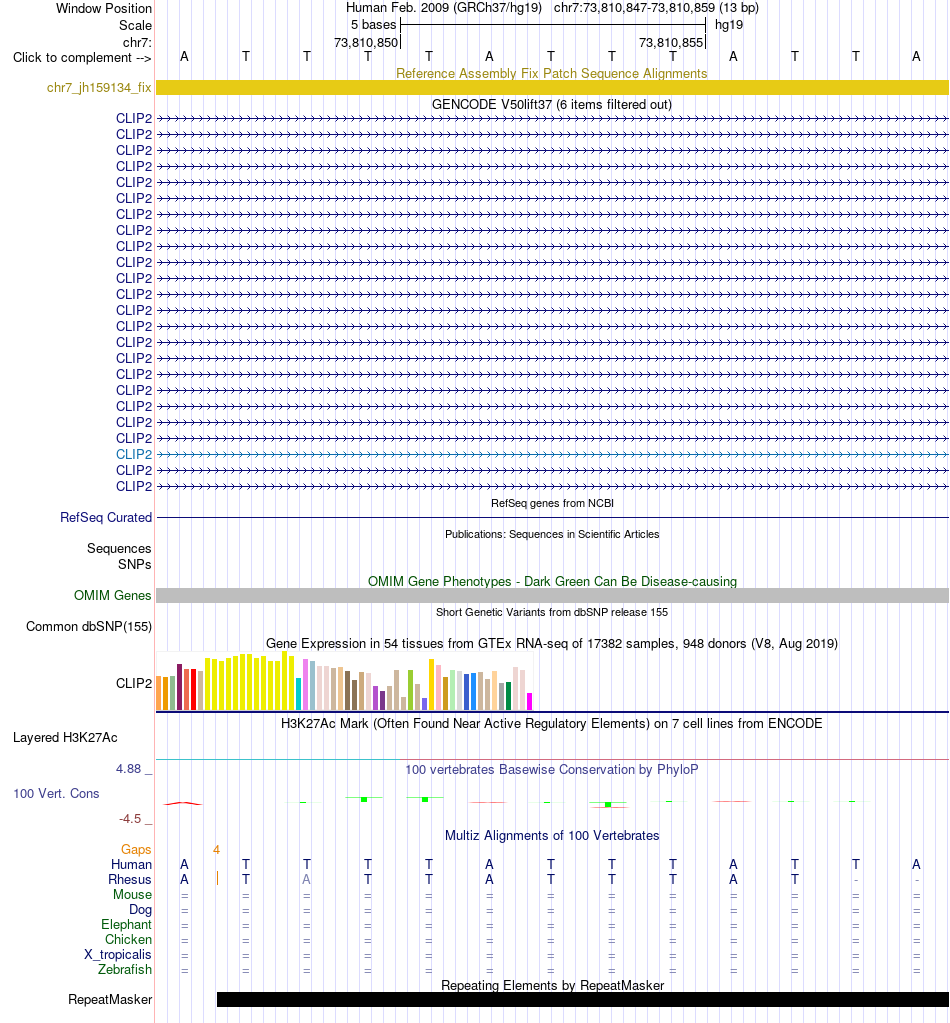
Task: Click the OMIM Genes track label
Action: (112, 595)
